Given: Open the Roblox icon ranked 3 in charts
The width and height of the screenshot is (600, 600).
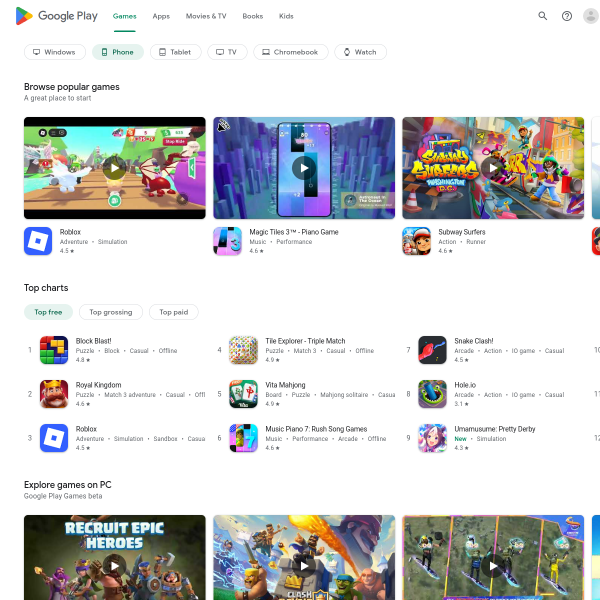Looking at the screenshot, I should click(54, 438).
